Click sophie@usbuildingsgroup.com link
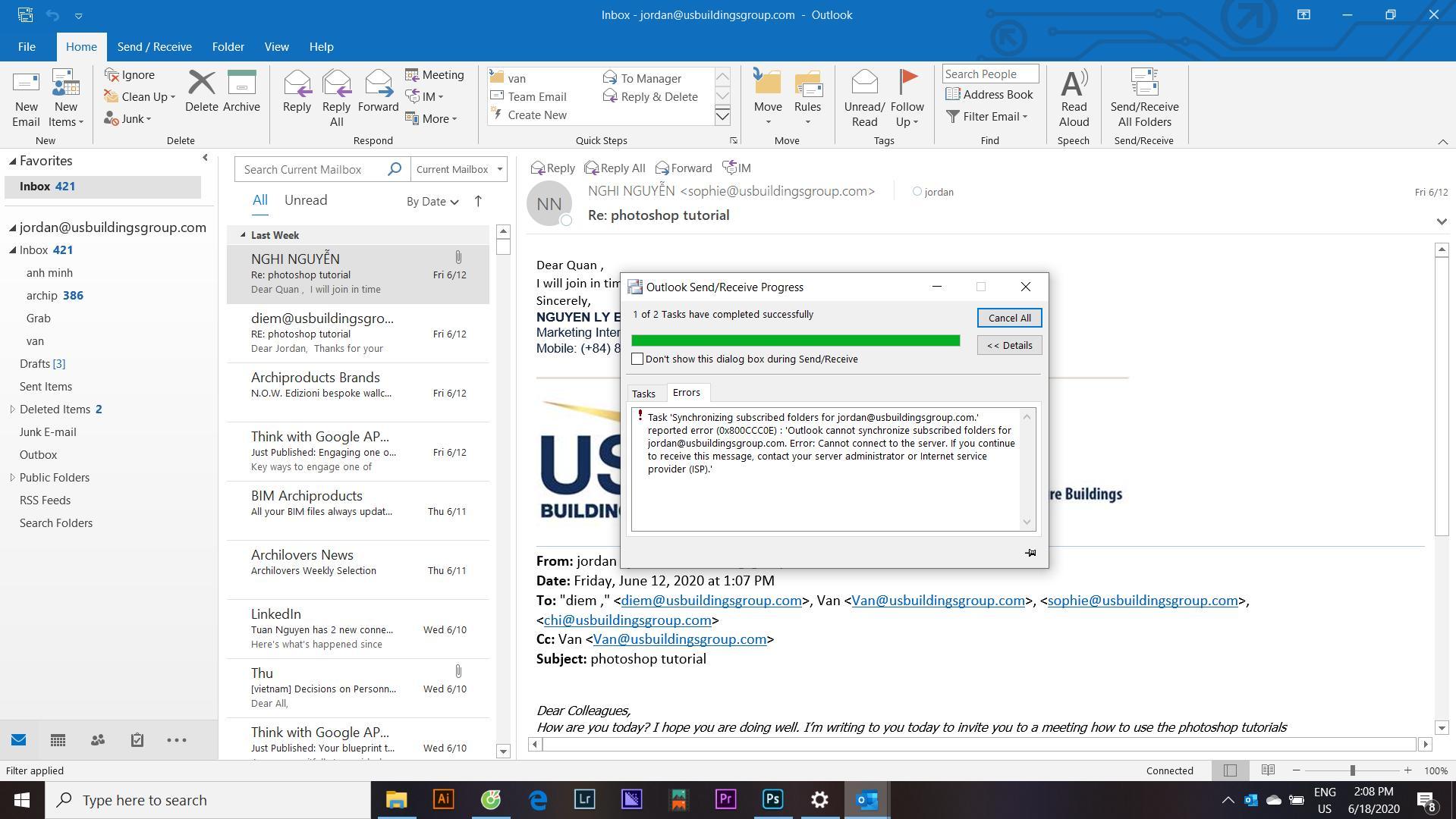 [x=1143, y=601]
